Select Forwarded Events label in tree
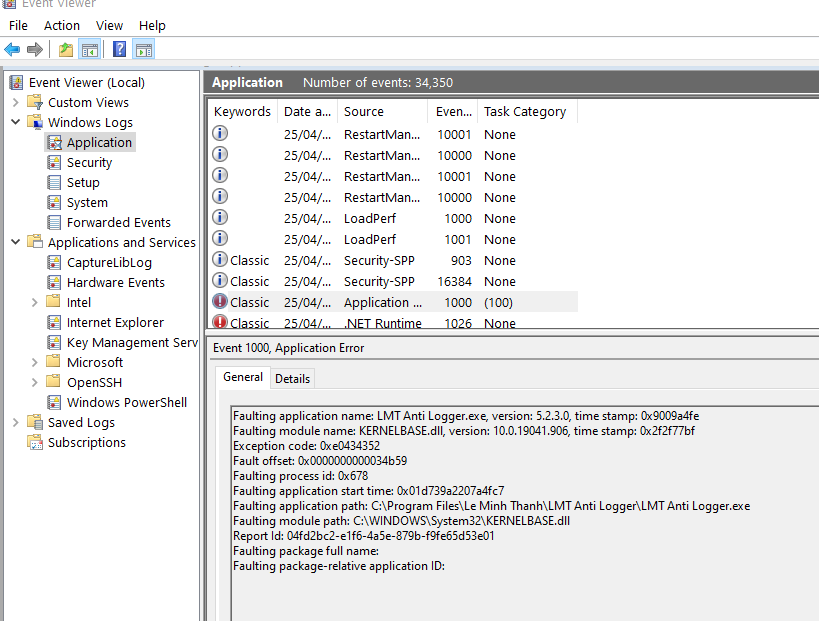This screenshot has width=819, height=621. tap(119, 222)
